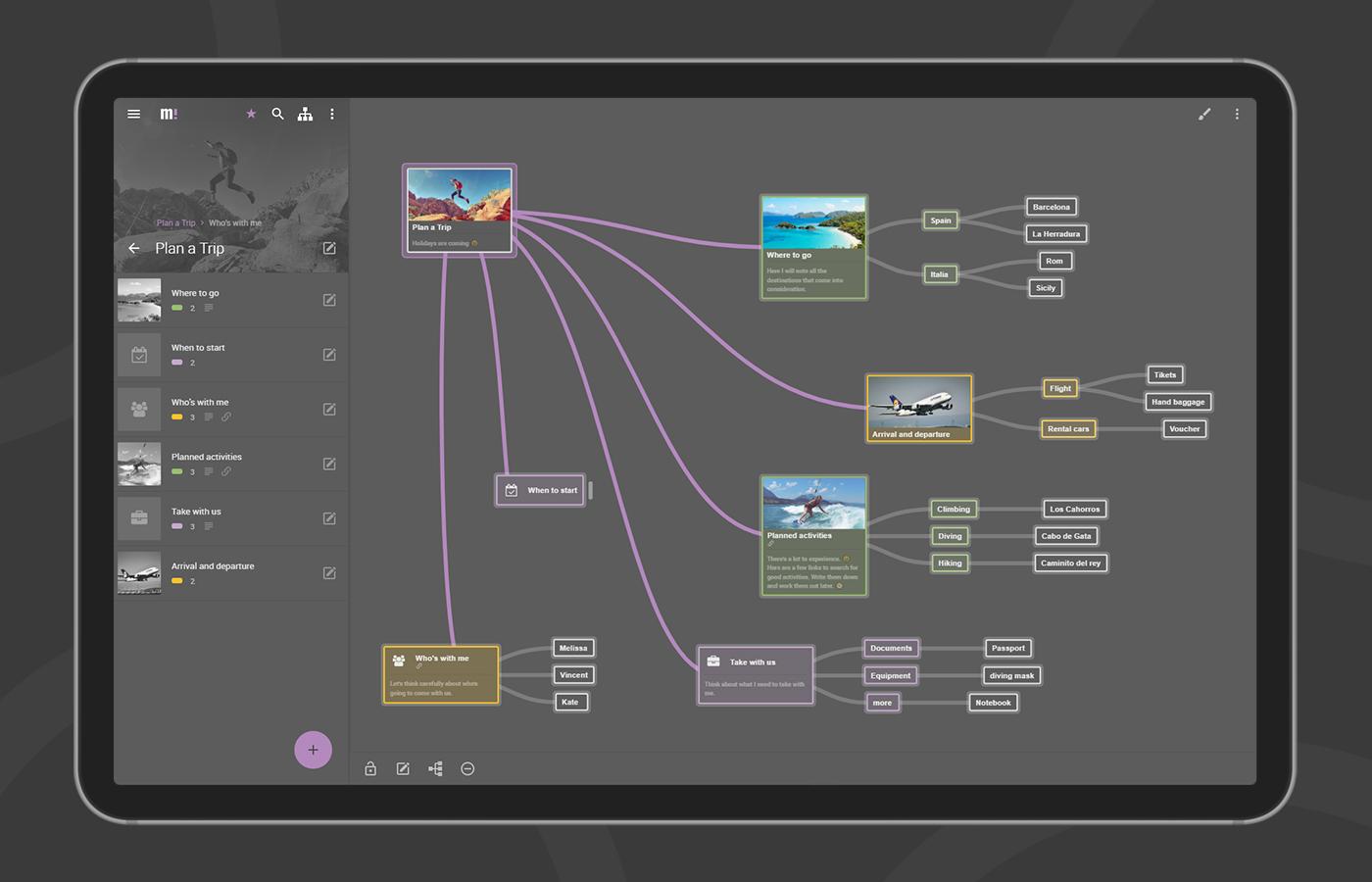1372x882 pixels.
Task: Click the Sicily node
Action: coord(1046,288)
